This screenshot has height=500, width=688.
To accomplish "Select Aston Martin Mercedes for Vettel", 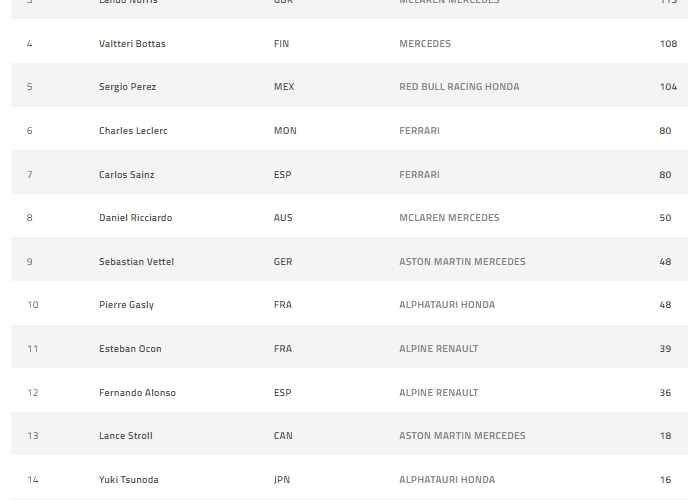I will pyautogui.click(x=462, y=262).
